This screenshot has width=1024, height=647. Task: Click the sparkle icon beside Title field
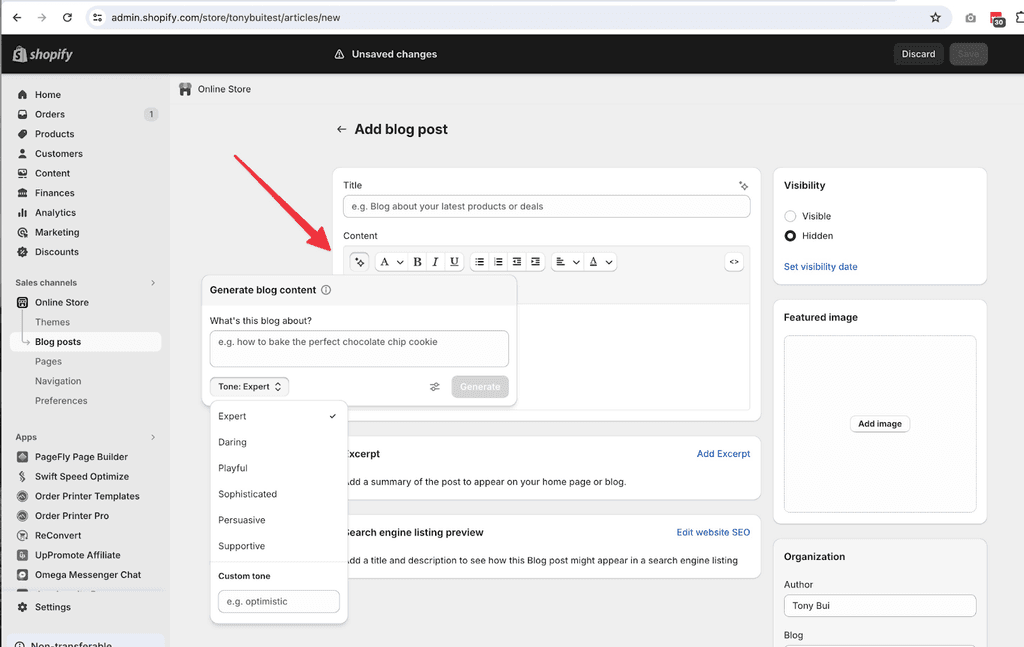pos(743,186)
